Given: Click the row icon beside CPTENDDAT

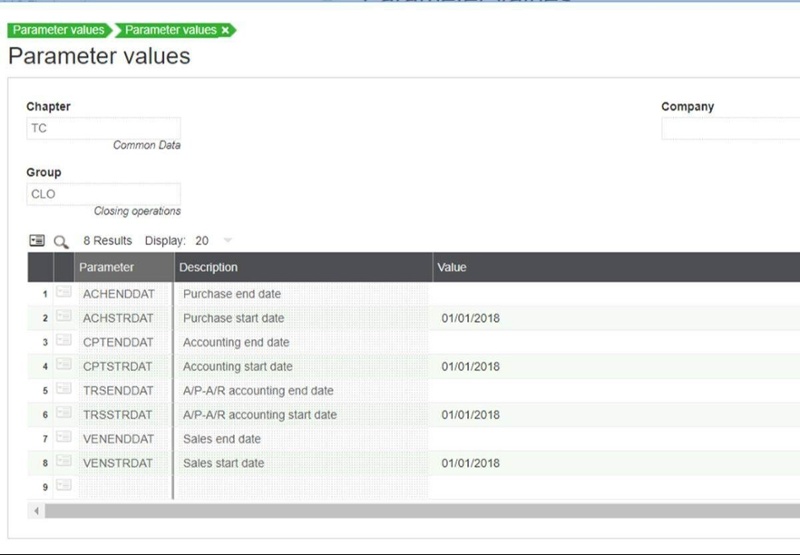Looking at the screenshot, I should point(63,342).
